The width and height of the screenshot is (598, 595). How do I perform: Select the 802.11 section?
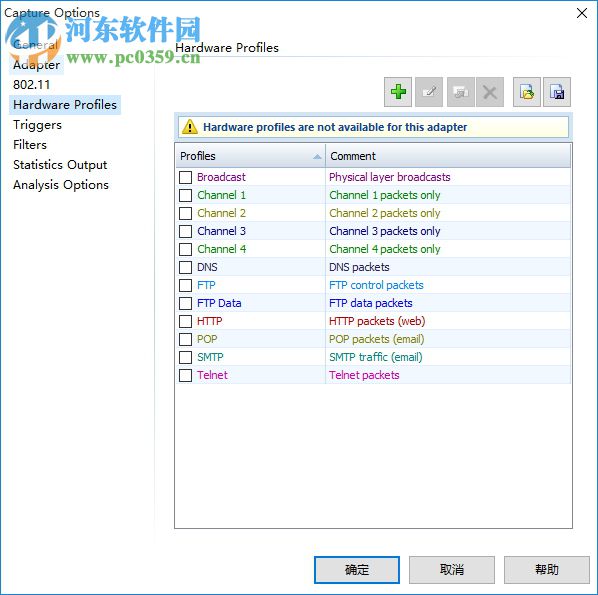[31, 85]
